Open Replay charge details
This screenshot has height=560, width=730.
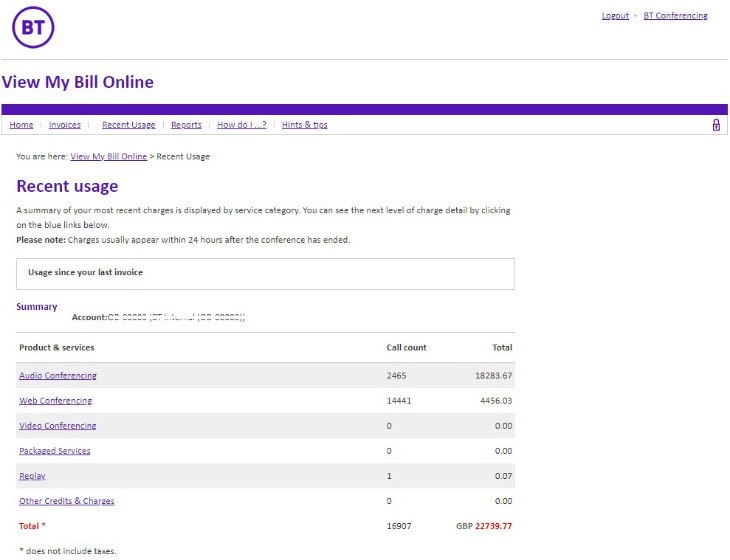point(32,476)
